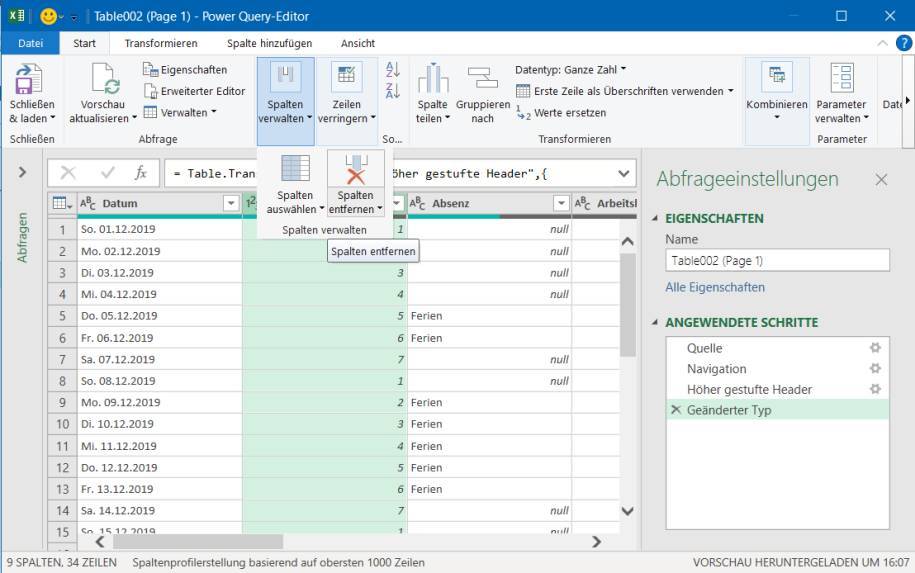Click Zeilen verringern icon
The image size is (915, 573).
click(x=346, y=78)
